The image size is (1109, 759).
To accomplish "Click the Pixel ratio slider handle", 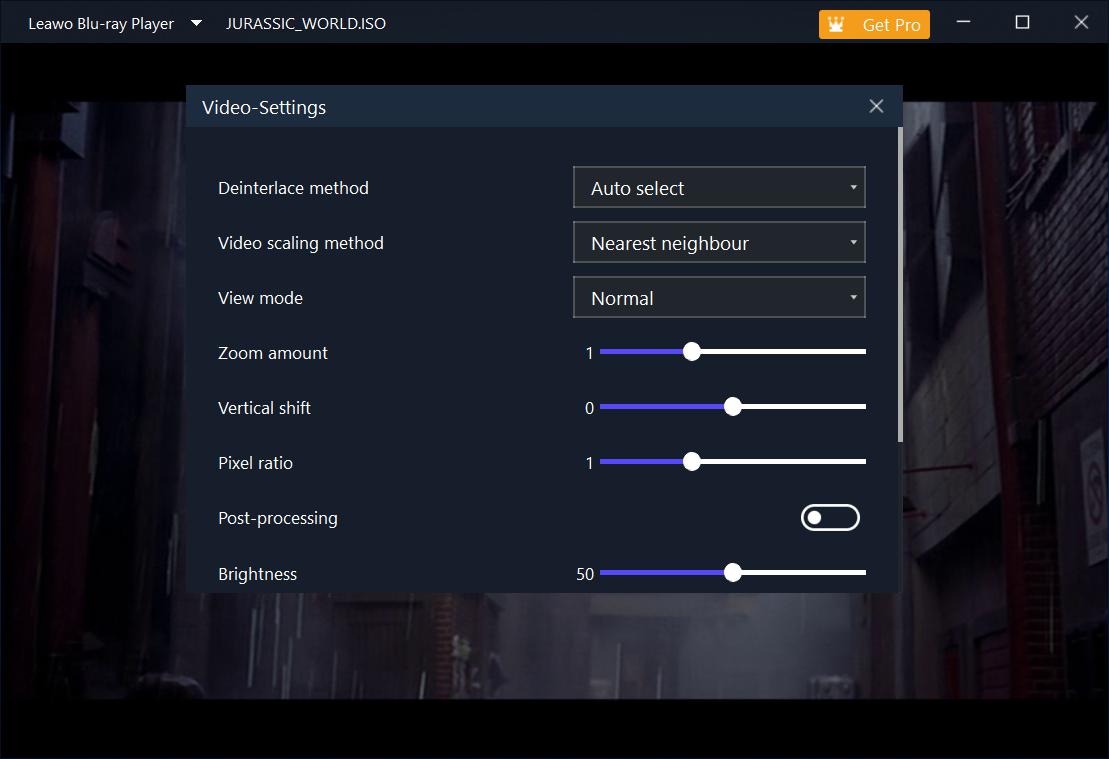I will [691, 462].
